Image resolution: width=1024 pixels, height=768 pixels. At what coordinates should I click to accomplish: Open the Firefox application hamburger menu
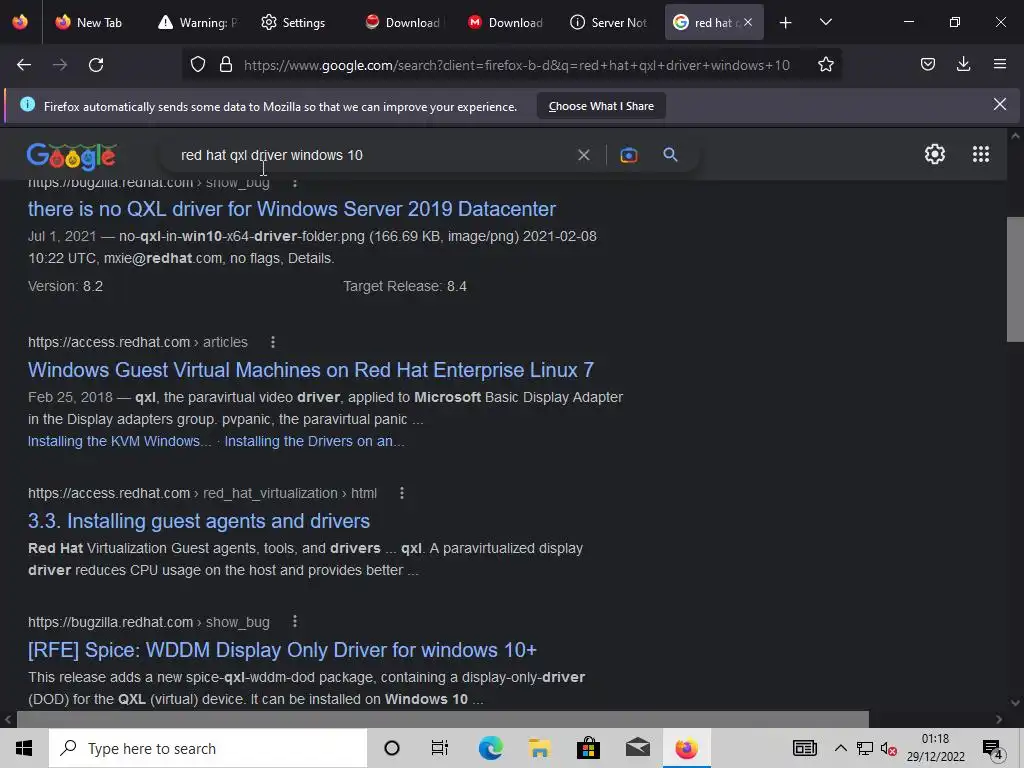tap(999, 64)
